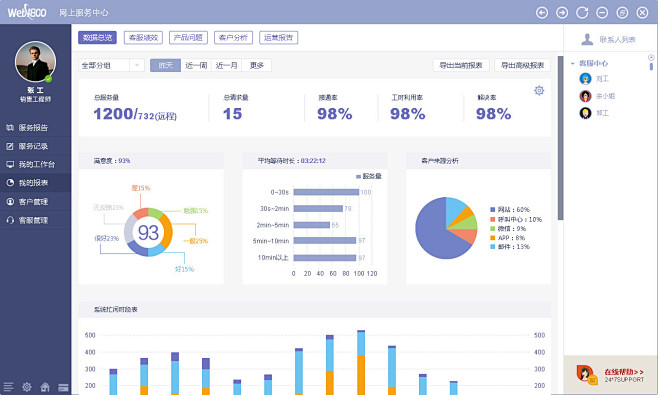Switch to the 数据总览 tab
This screenshot has width=658, height=395.
pos(97,37)
